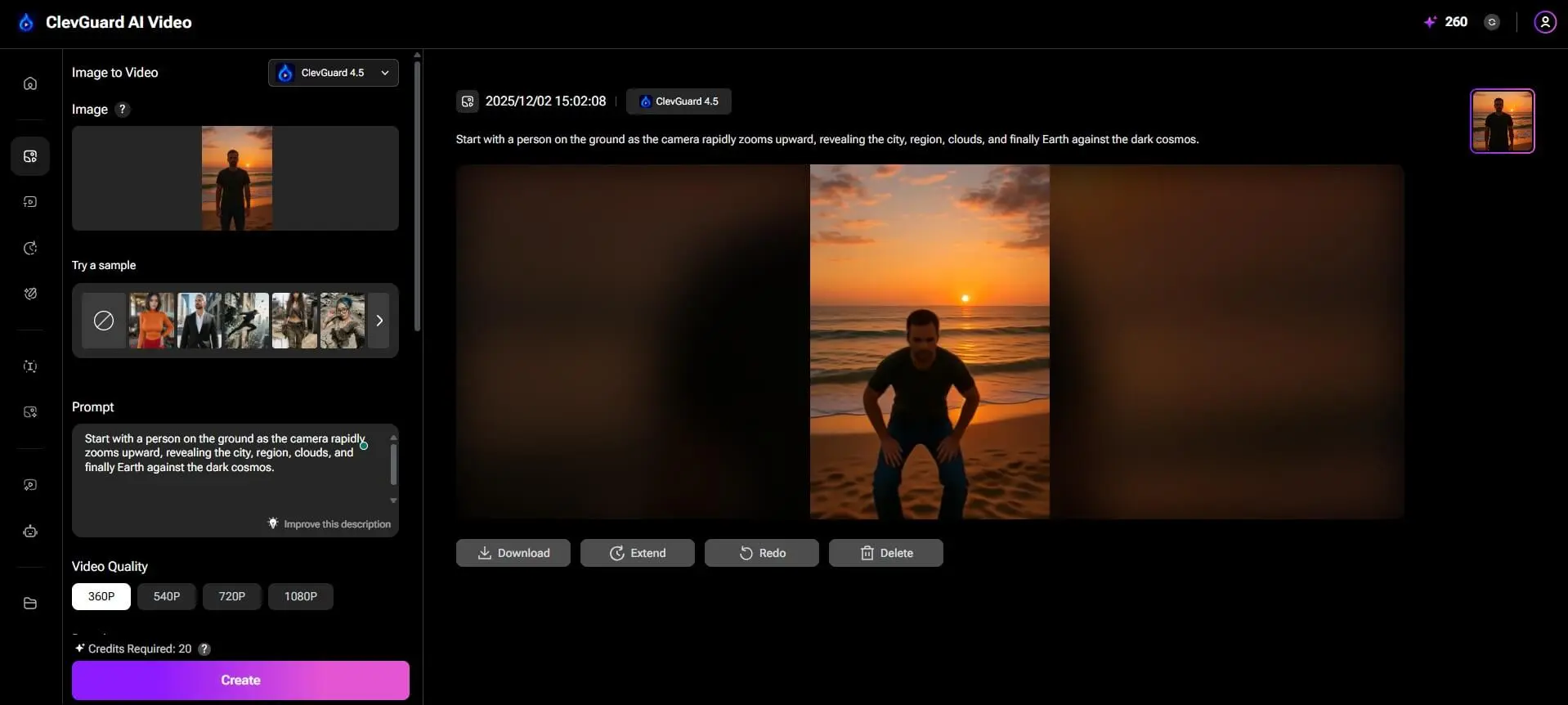The height and width of the screenshot is (705, 1568).
Task: Click the refresh credits icon beside 260
Action: click(x=1492, y=22)
